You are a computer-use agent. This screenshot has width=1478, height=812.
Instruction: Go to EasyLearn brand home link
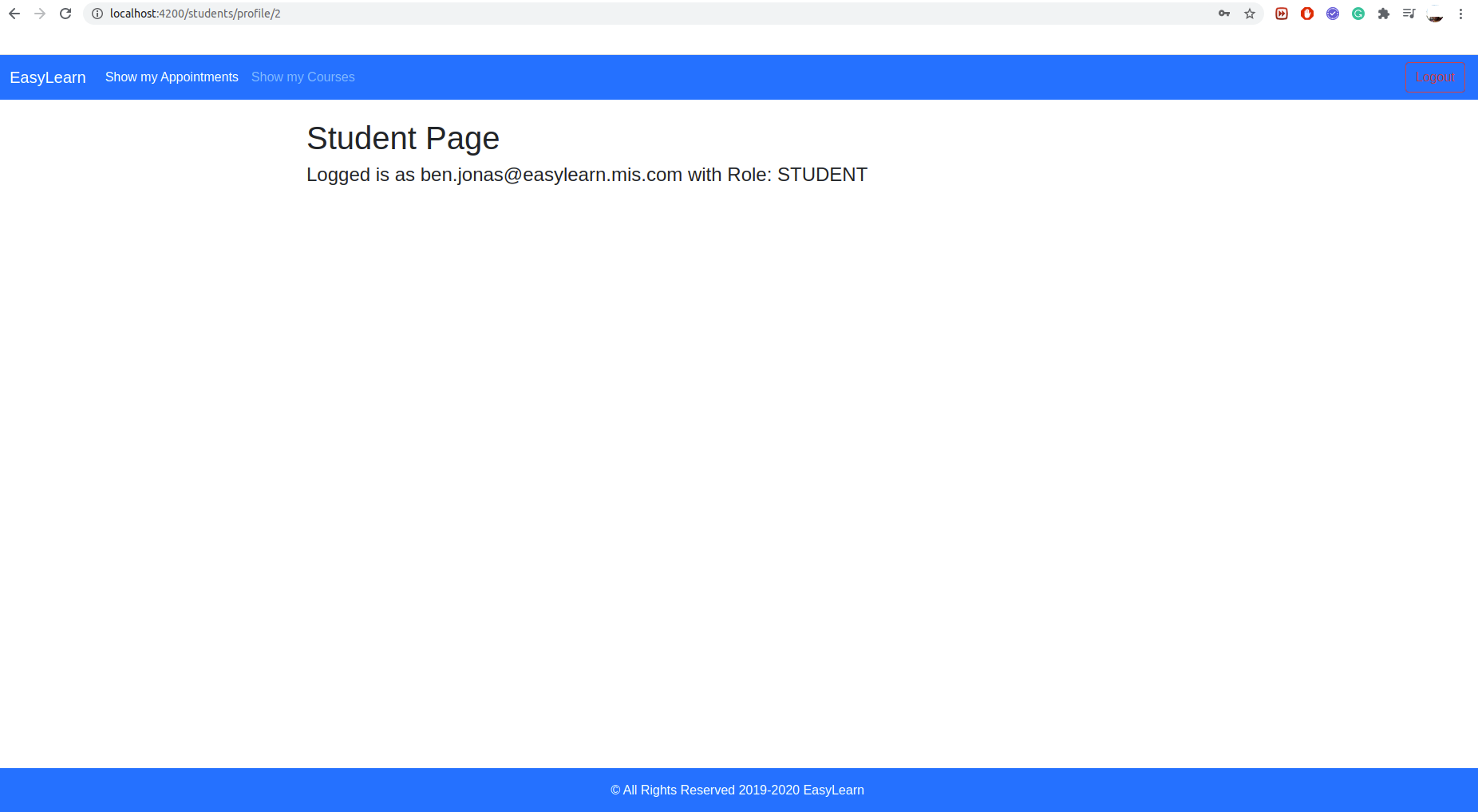pyautogui.click(x=48, y=77)
